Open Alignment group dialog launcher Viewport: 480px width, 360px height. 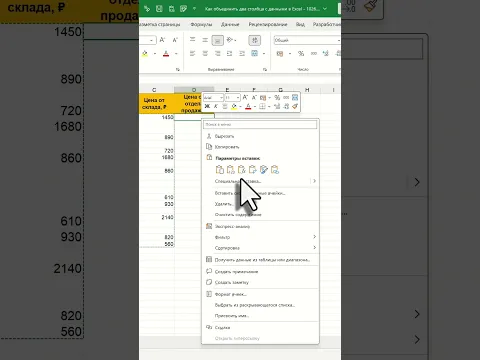click(x=265, y=69)
